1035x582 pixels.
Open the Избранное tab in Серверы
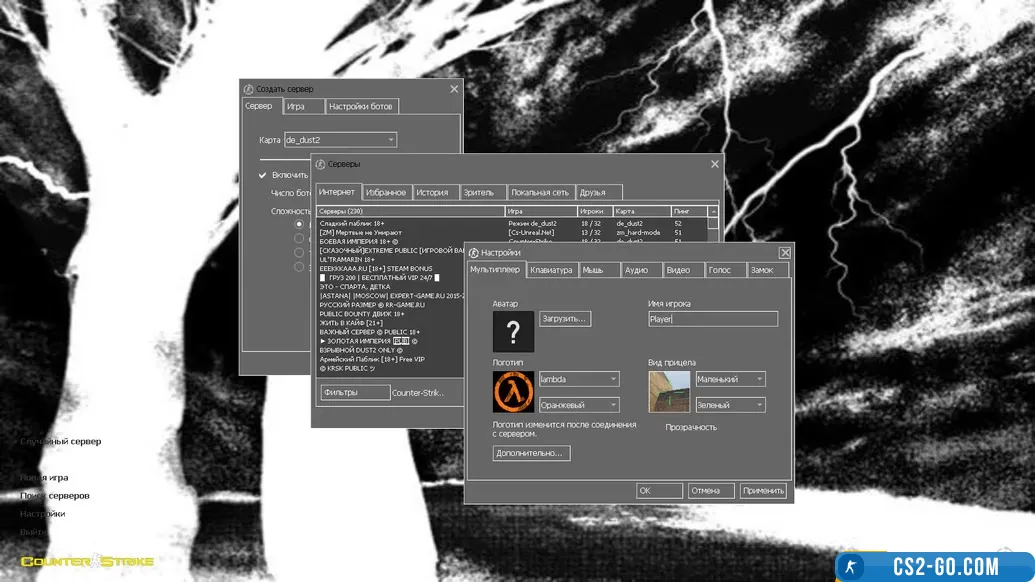click(x=386, y=192)
